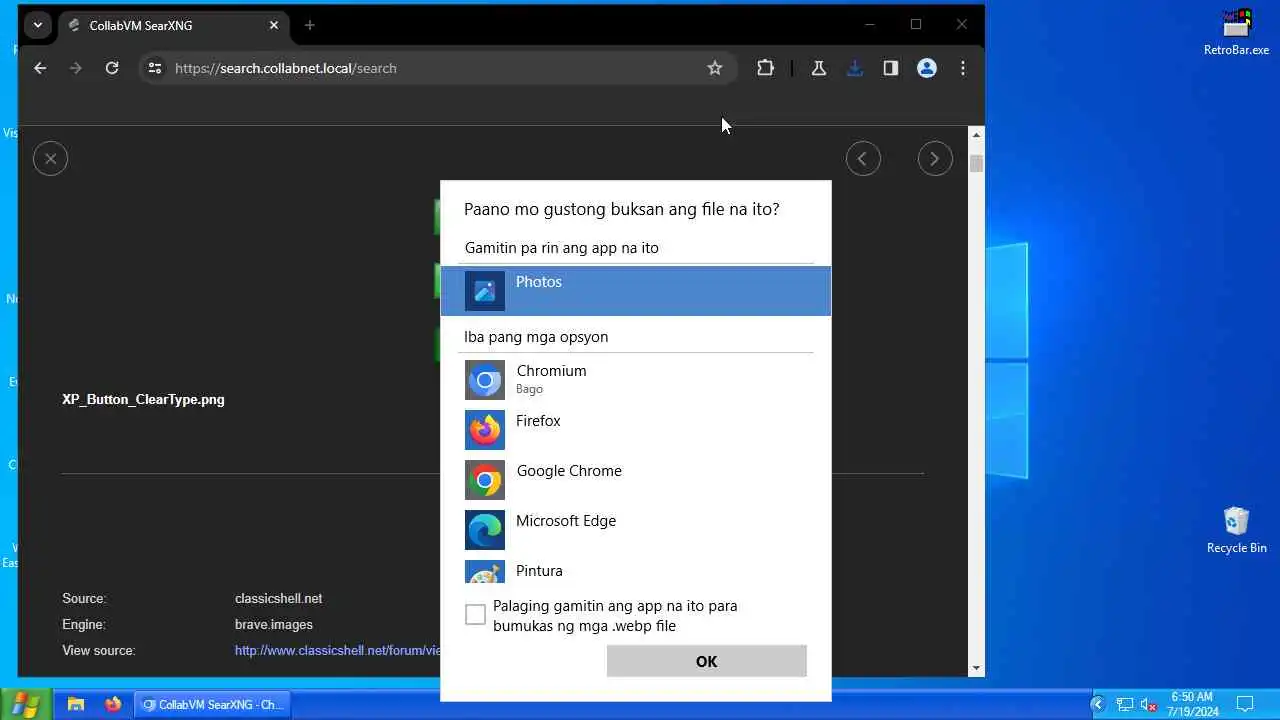
Task: Show next image result
Action: (x=935, y=159)
